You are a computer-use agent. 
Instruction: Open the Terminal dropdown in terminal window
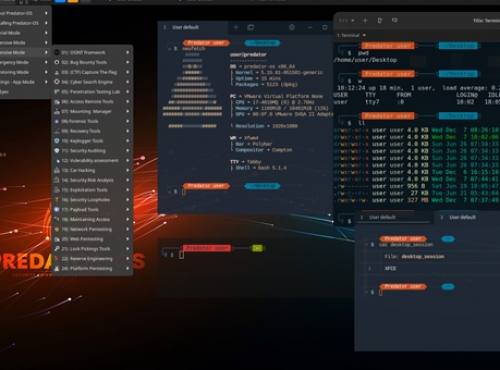coord(351,35)
